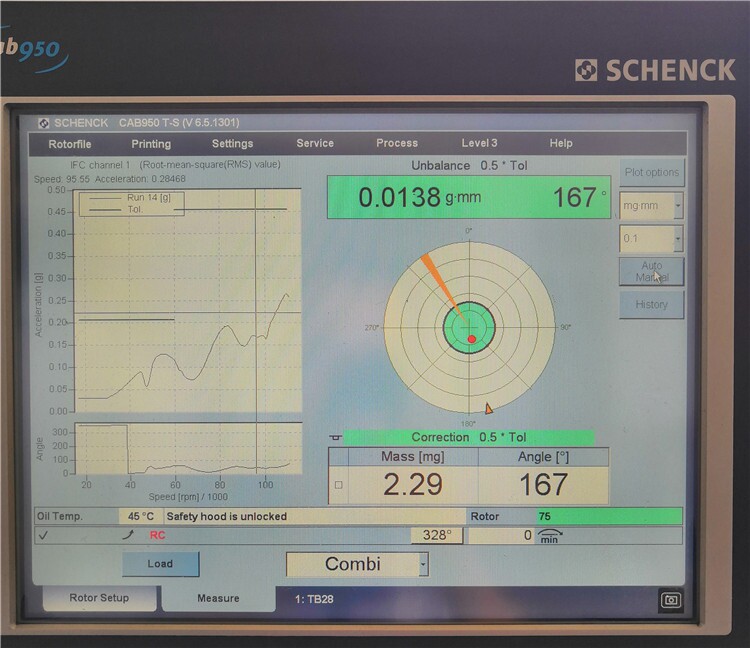The height and width of the screenshot is (648, 750).
Task: Click the correction plane icon left of Correction
Action: click(x=336, y=437)
